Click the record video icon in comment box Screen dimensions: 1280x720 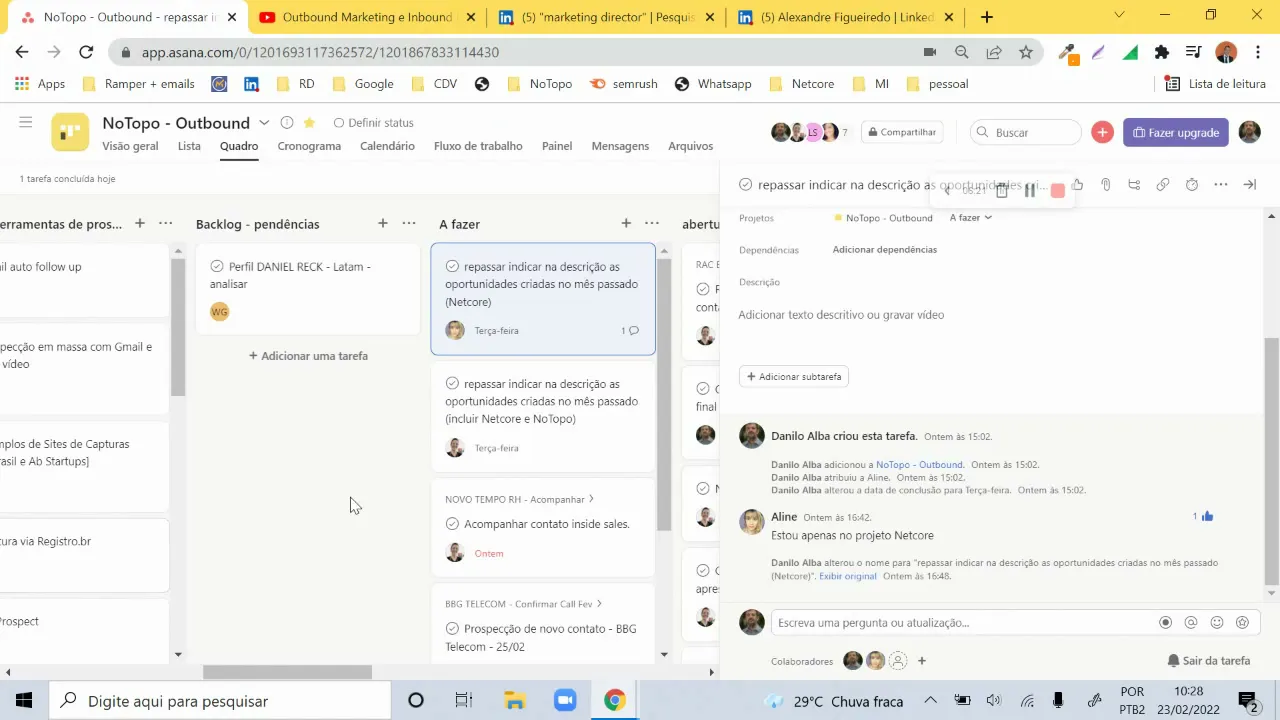1165,622
